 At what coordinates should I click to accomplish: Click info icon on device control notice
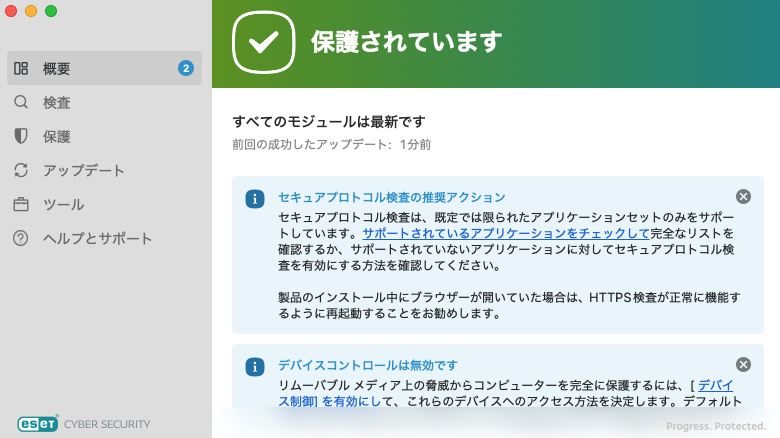[x=255, y=366]
